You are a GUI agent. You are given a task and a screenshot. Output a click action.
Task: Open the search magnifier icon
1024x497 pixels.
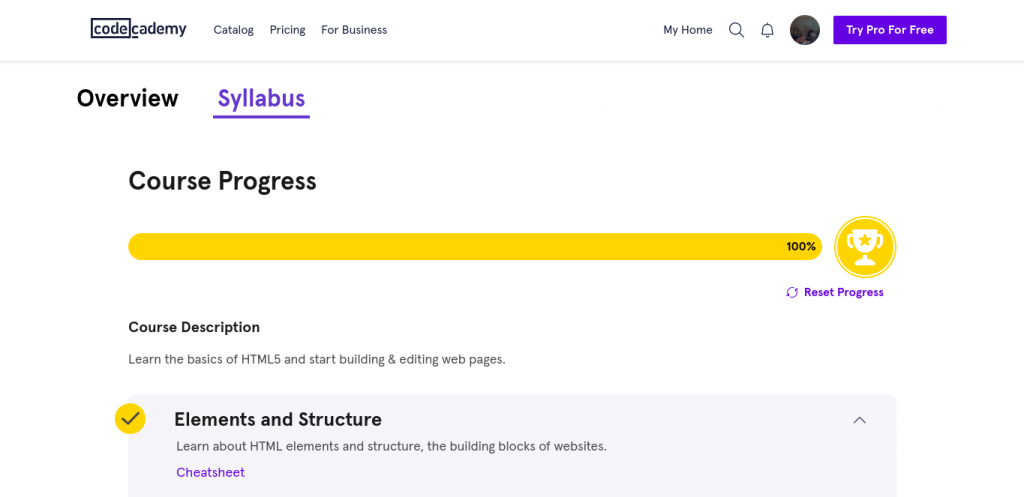[736, 30]
